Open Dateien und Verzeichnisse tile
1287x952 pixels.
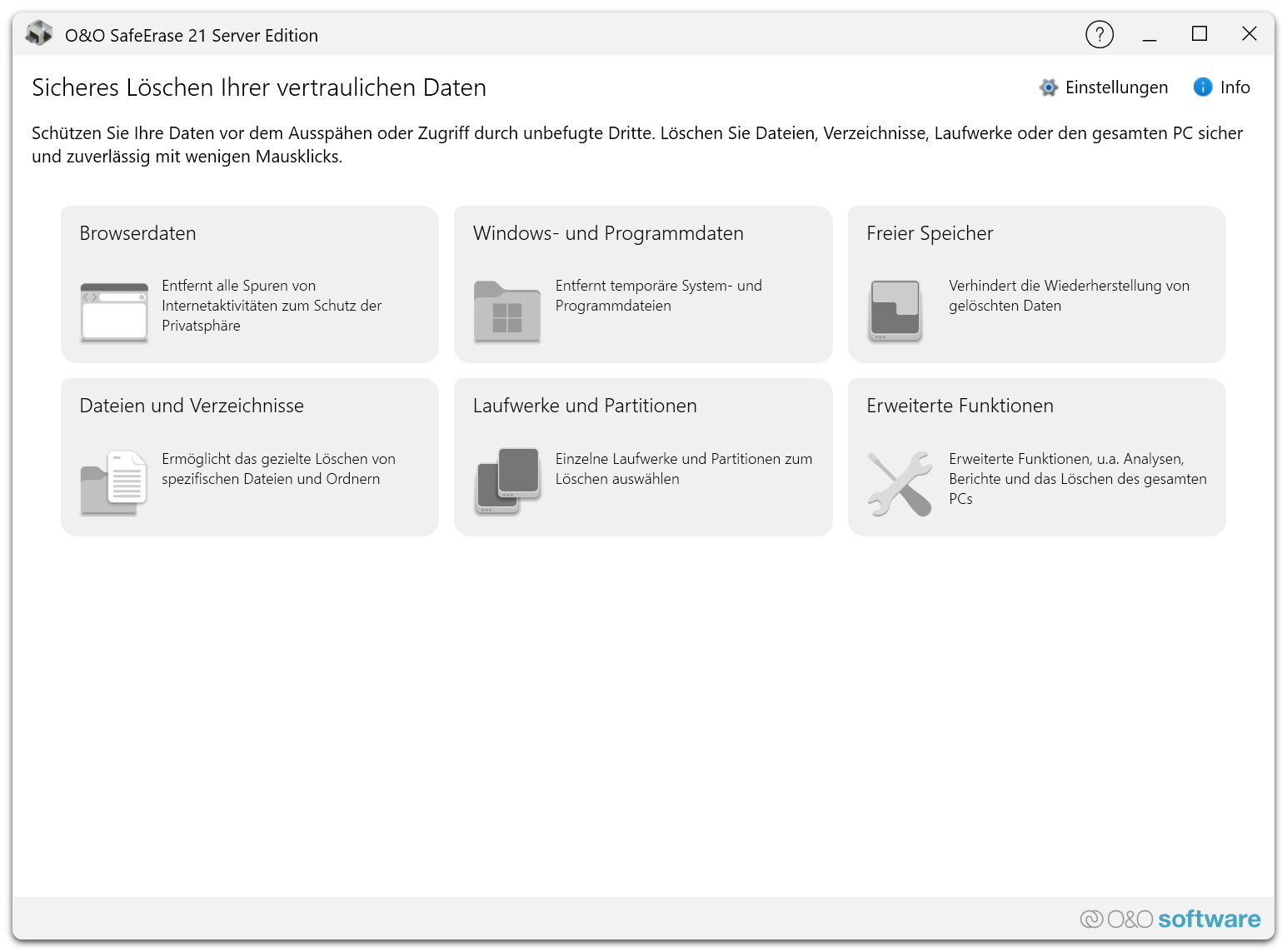click(192, 406)
